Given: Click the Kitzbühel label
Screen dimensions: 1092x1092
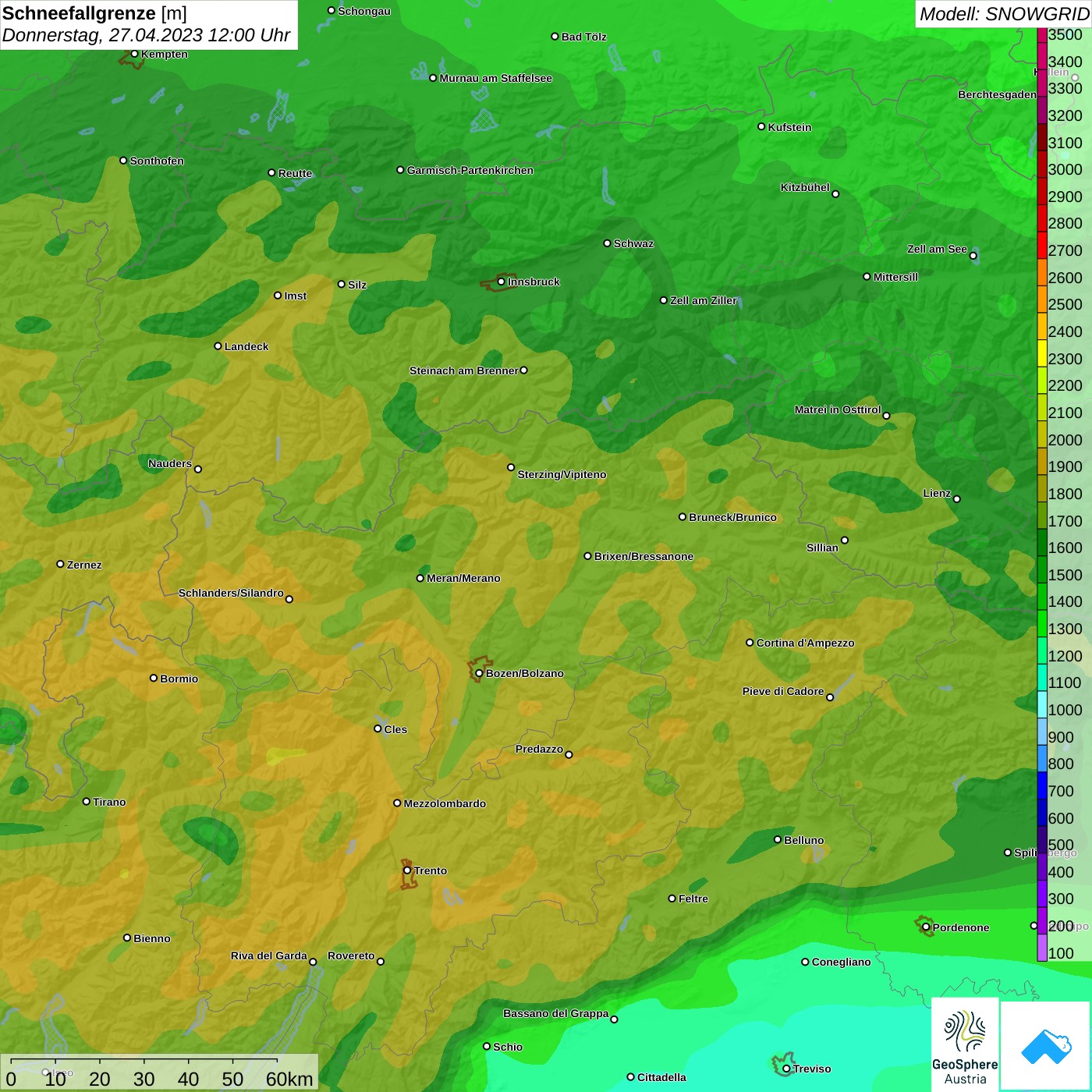Looking at the screenshot, I should [805, 187].
